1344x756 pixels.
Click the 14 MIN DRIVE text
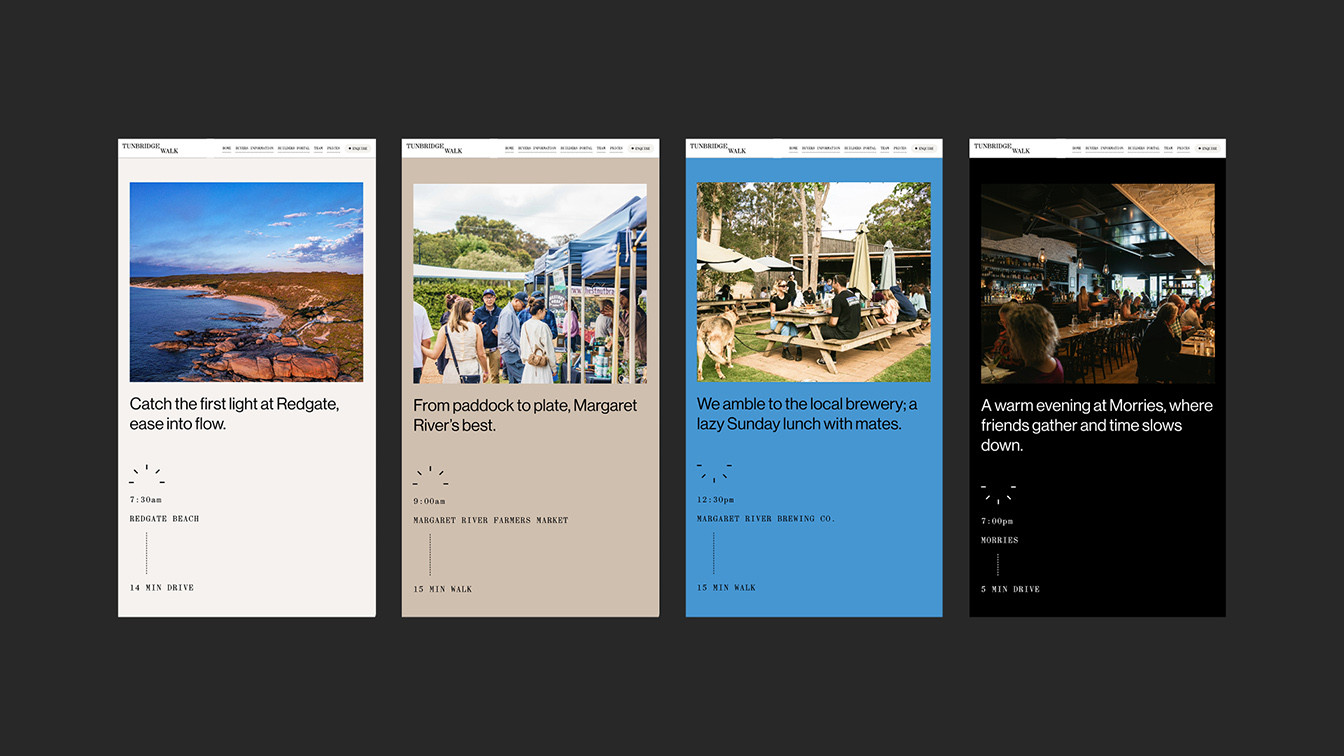point(162,588)
